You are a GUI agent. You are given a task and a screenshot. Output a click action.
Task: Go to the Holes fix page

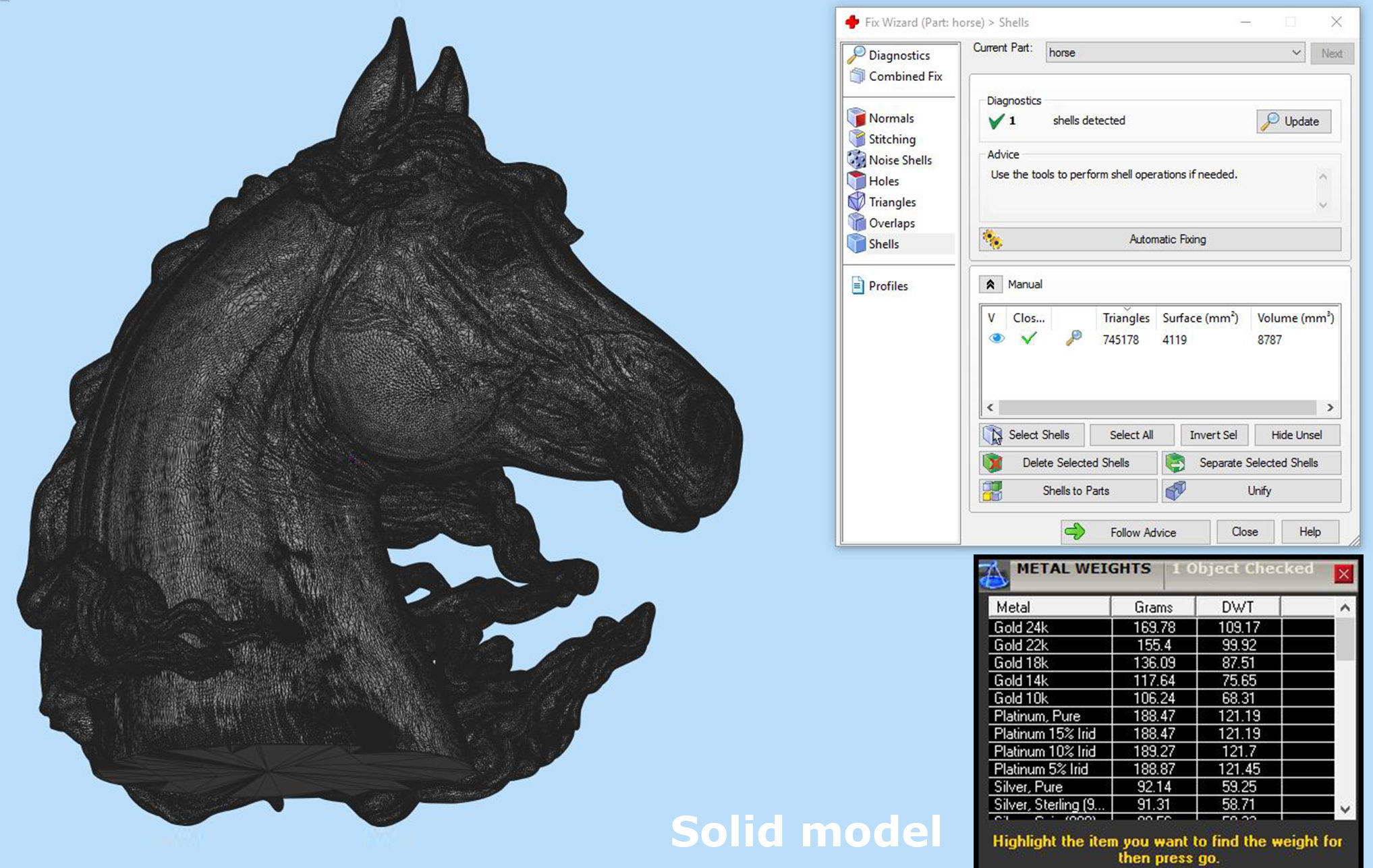click(x=883, y=181)
